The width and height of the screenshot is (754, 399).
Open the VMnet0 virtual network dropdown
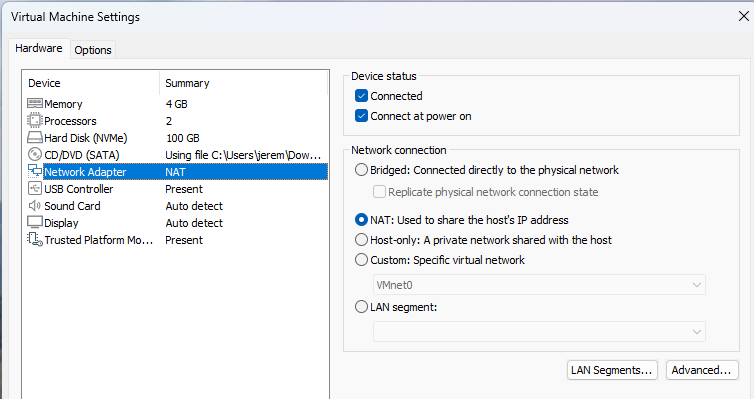point(539,285)
